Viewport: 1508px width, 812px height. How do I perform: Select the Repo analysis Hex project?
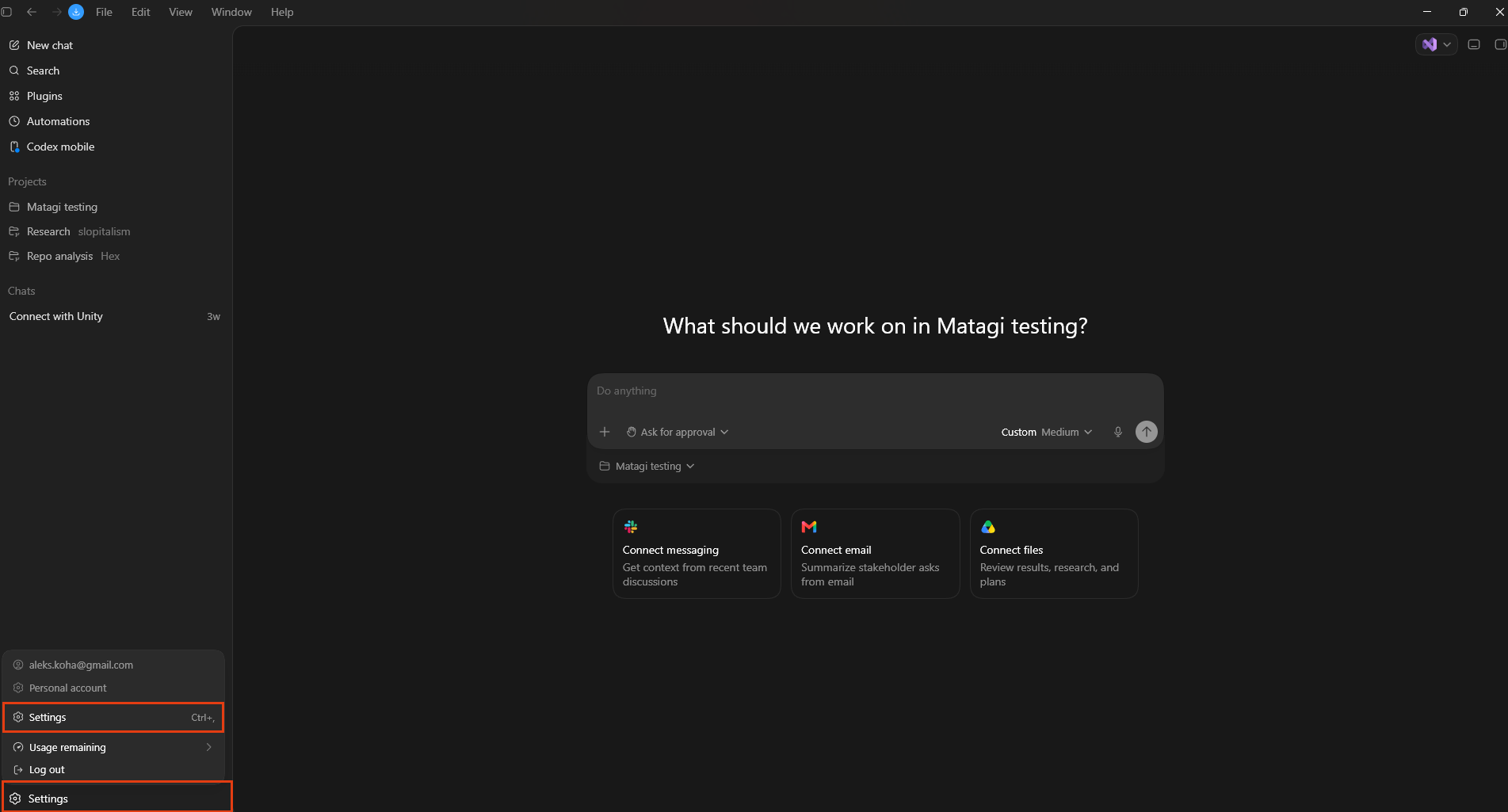click(x=116, y=256)
